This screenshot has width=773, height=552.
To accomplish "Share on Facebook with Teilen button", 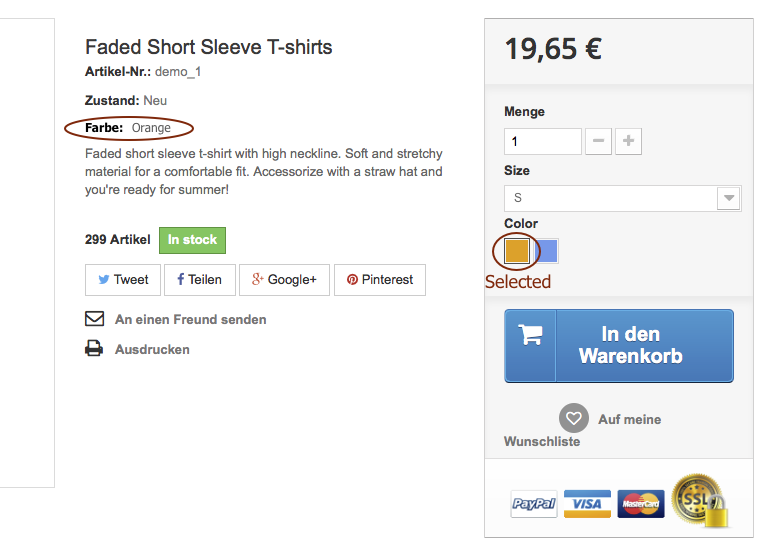I will click(200, 280).
